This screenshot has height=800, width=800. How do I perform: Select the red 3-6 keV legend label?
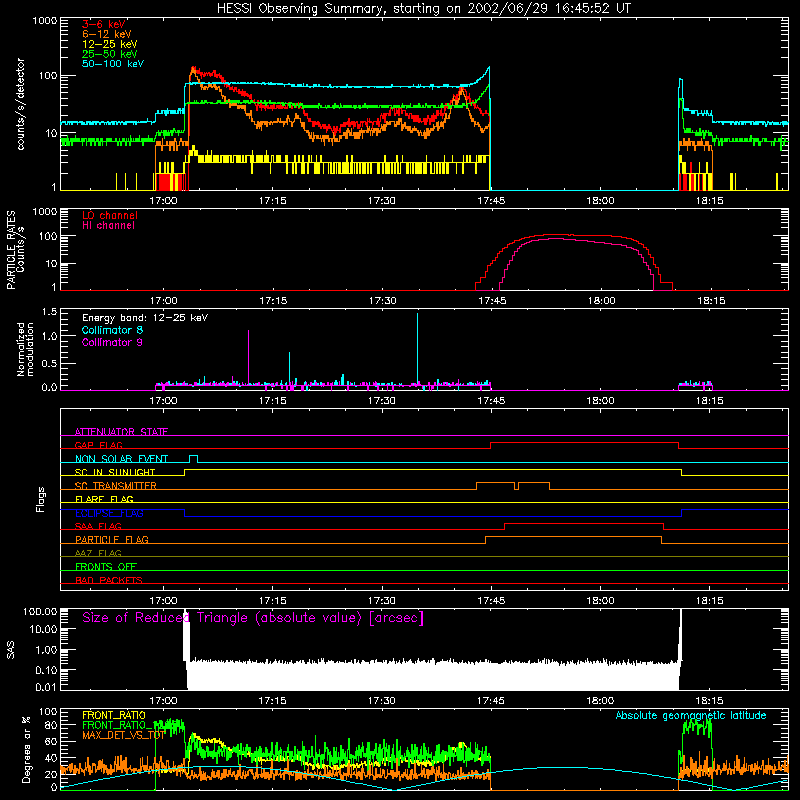(x=103, y=24)
